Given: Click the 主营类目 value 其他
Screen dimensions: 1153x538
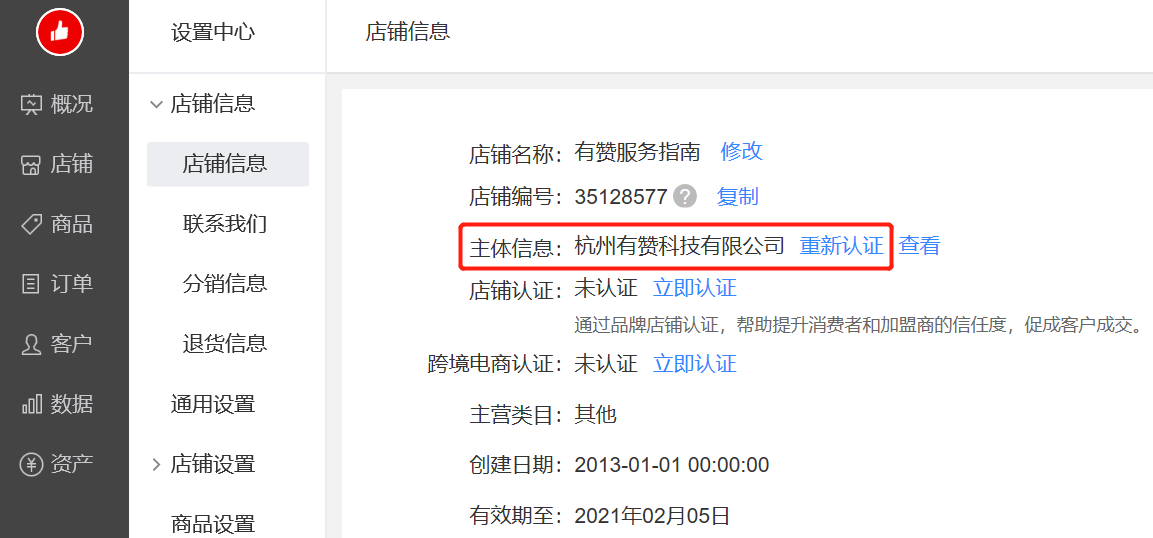Looking at the screenshot, I should pyautogui.click(x=595, y=415).
